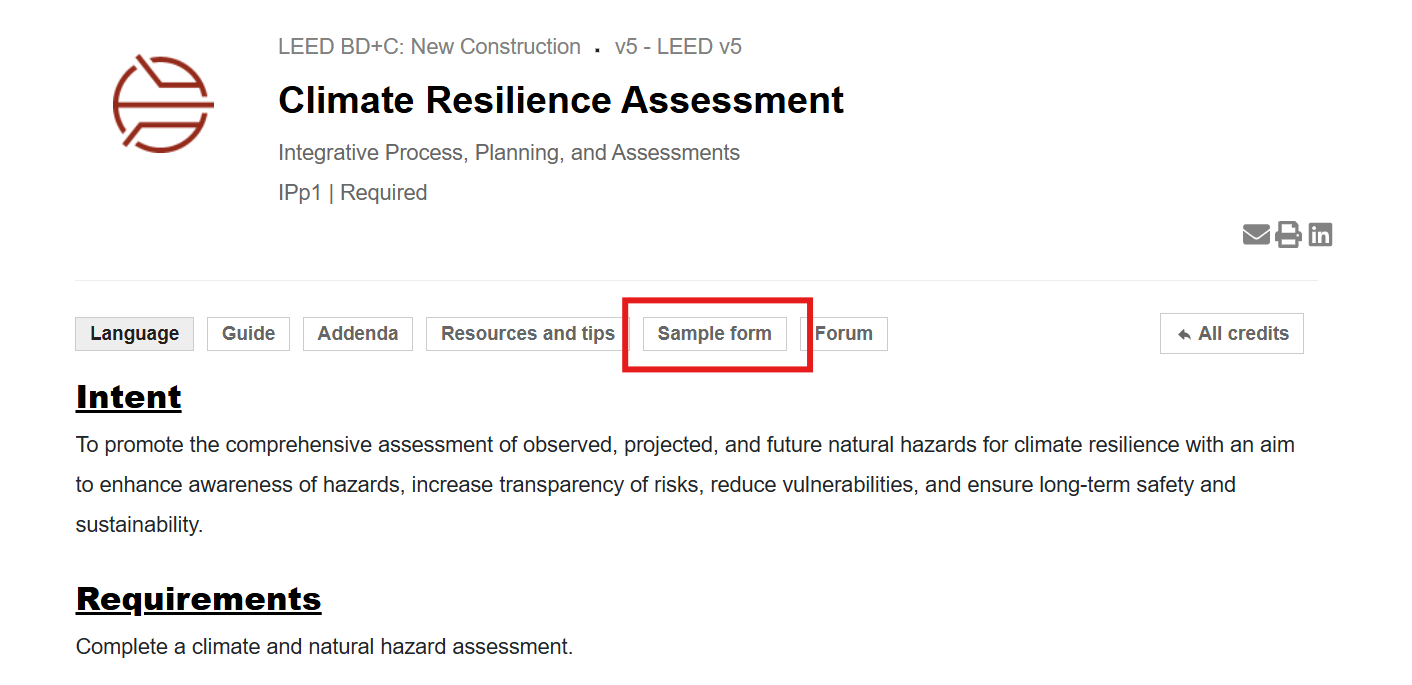Open the Sample form tab

pos(714,334)
